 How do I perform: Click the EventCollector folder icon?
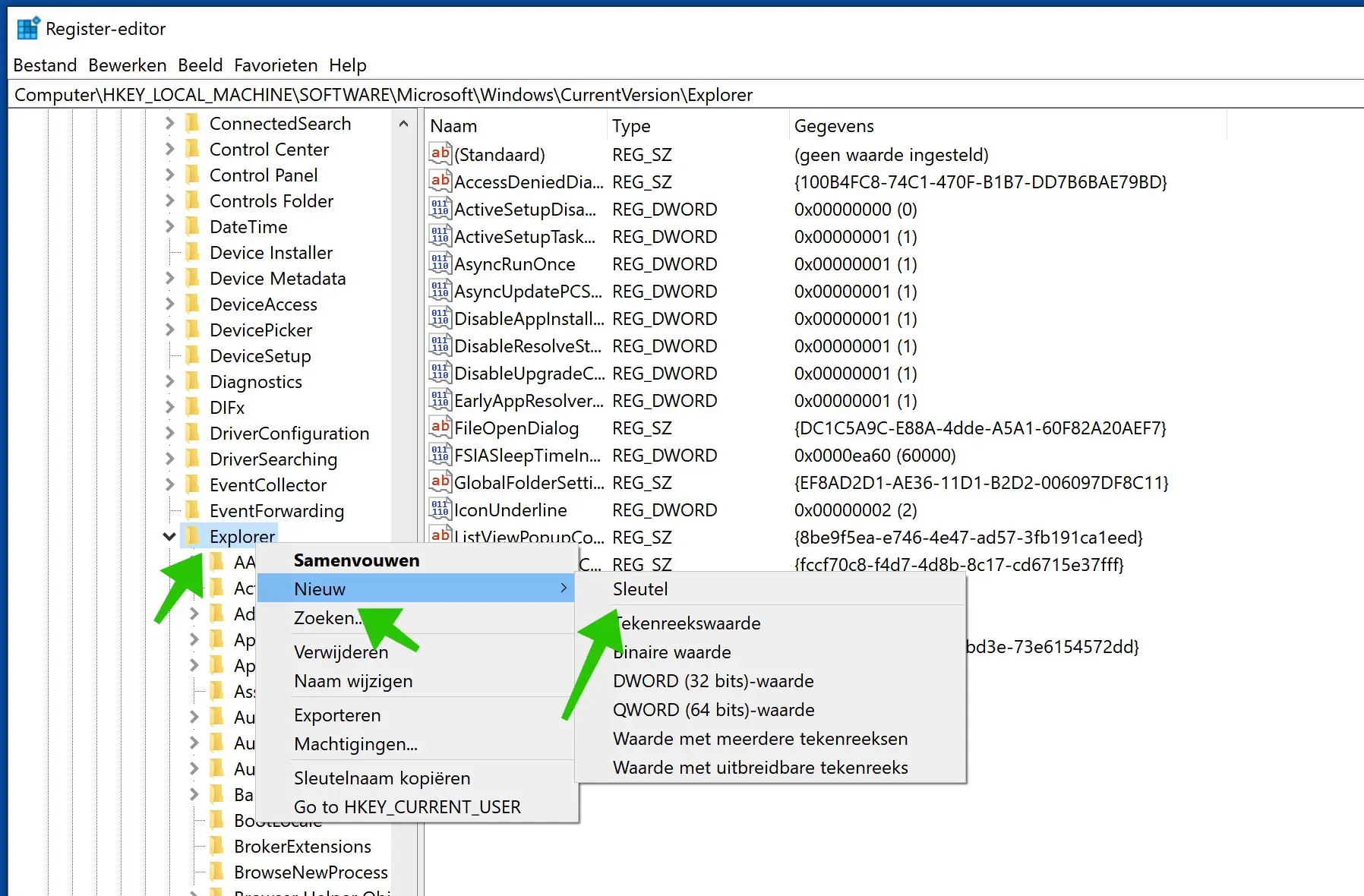coord(193,484)
